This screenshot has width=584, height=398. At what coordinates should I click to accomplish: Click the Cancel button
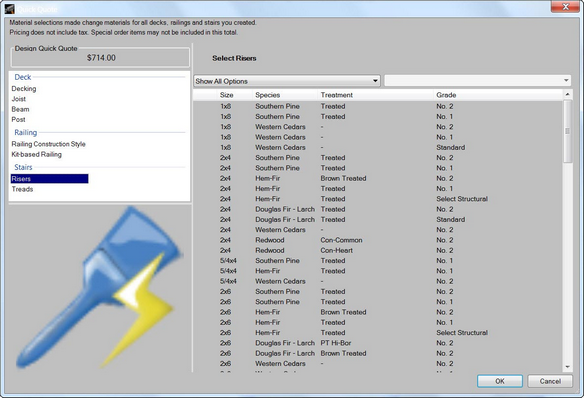(550, 381)
